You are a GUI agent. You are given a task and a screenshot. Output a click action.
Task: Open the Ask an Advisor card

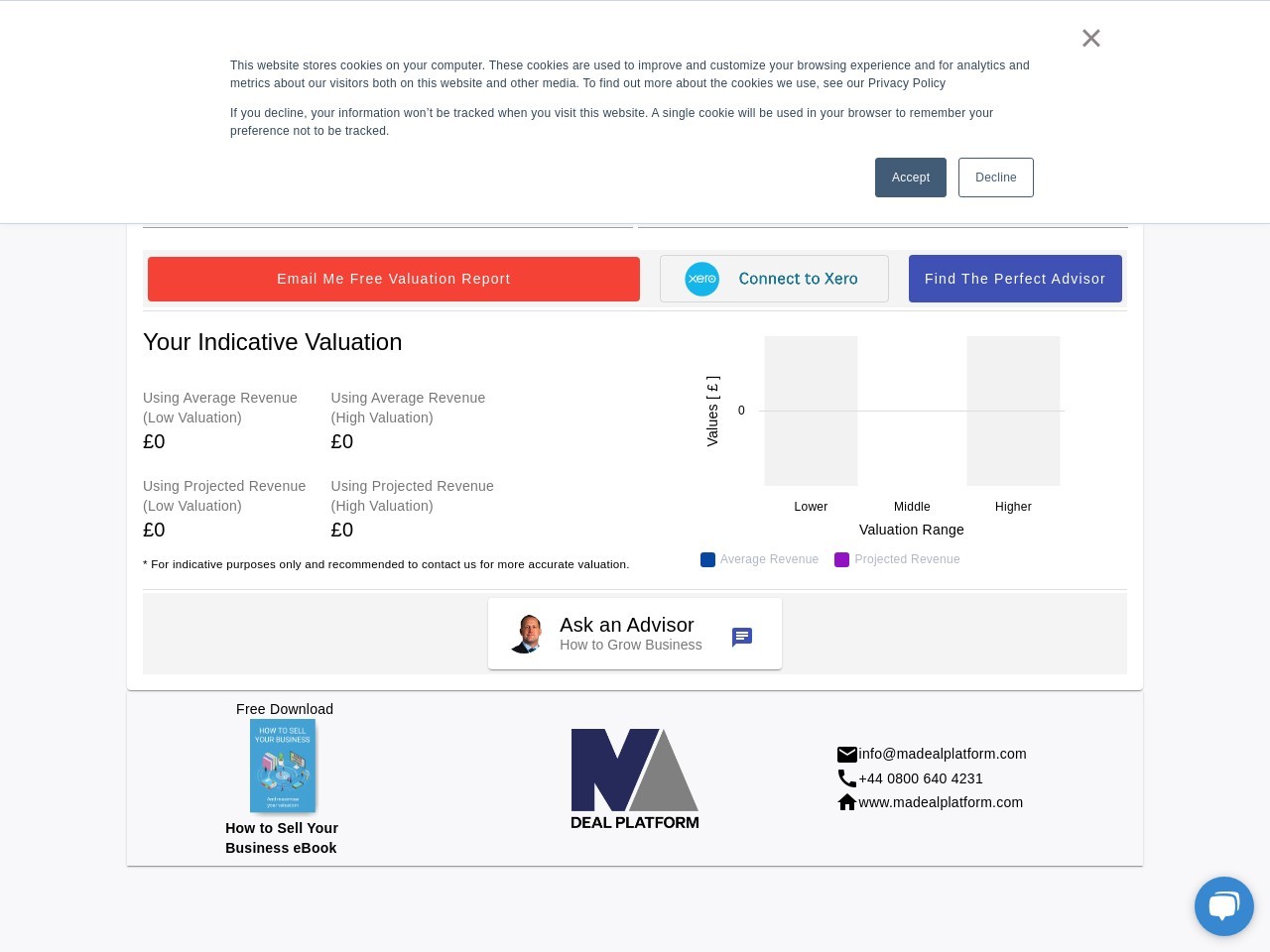(x=635, y=634)
